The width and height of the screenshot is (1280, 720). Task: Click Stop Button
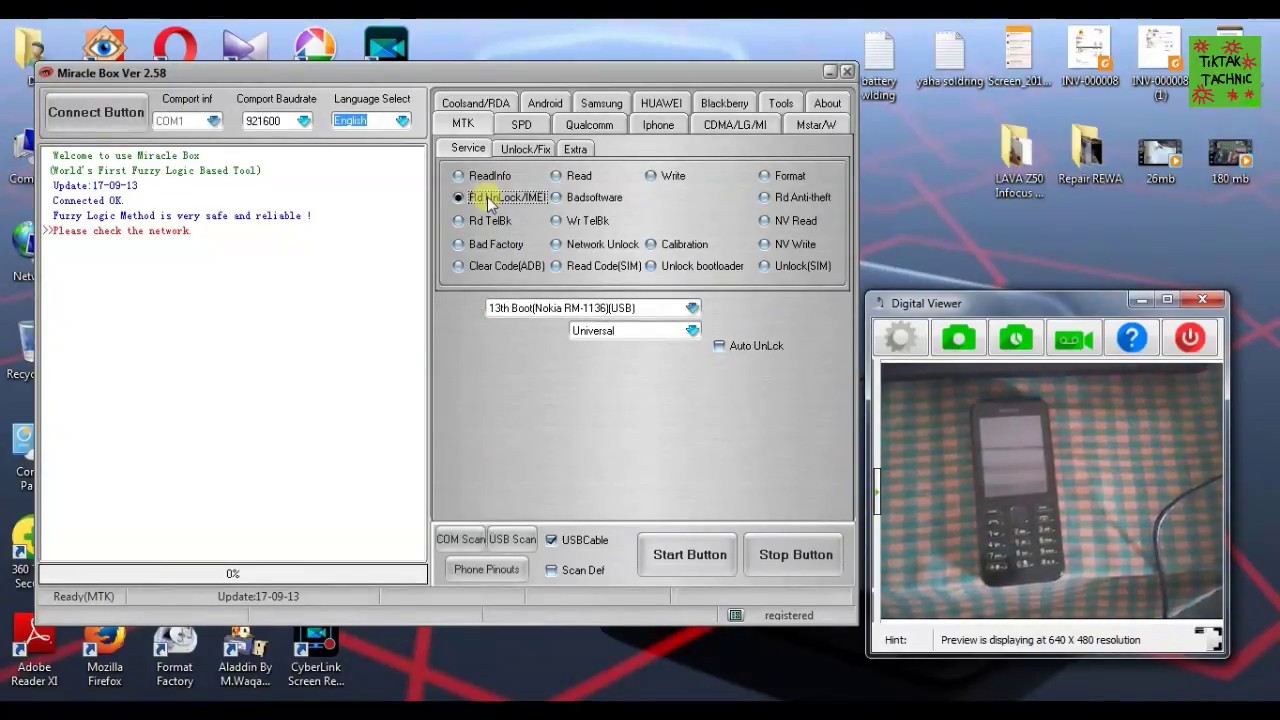pos(796,555)
